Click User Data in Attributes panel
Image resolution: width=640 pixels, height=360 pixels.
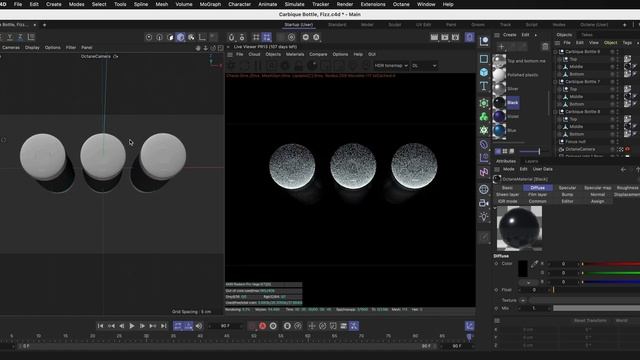click(x=542, y=169)
